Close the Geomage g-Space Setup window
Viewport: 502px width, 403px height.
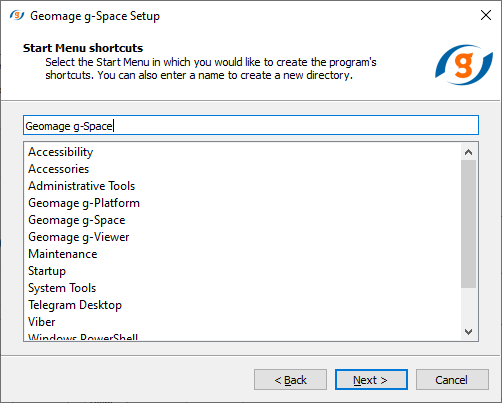486,15
